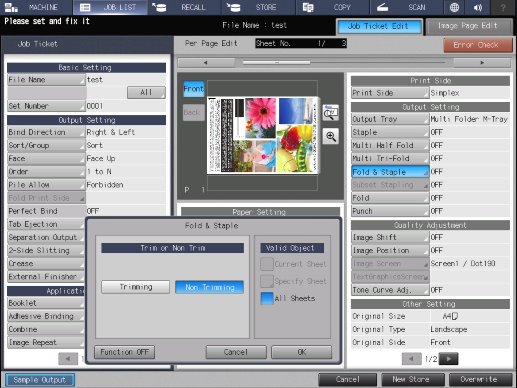Switch to the Image Page Edit tab
The image size is (517, 388).
click(468, 26)
